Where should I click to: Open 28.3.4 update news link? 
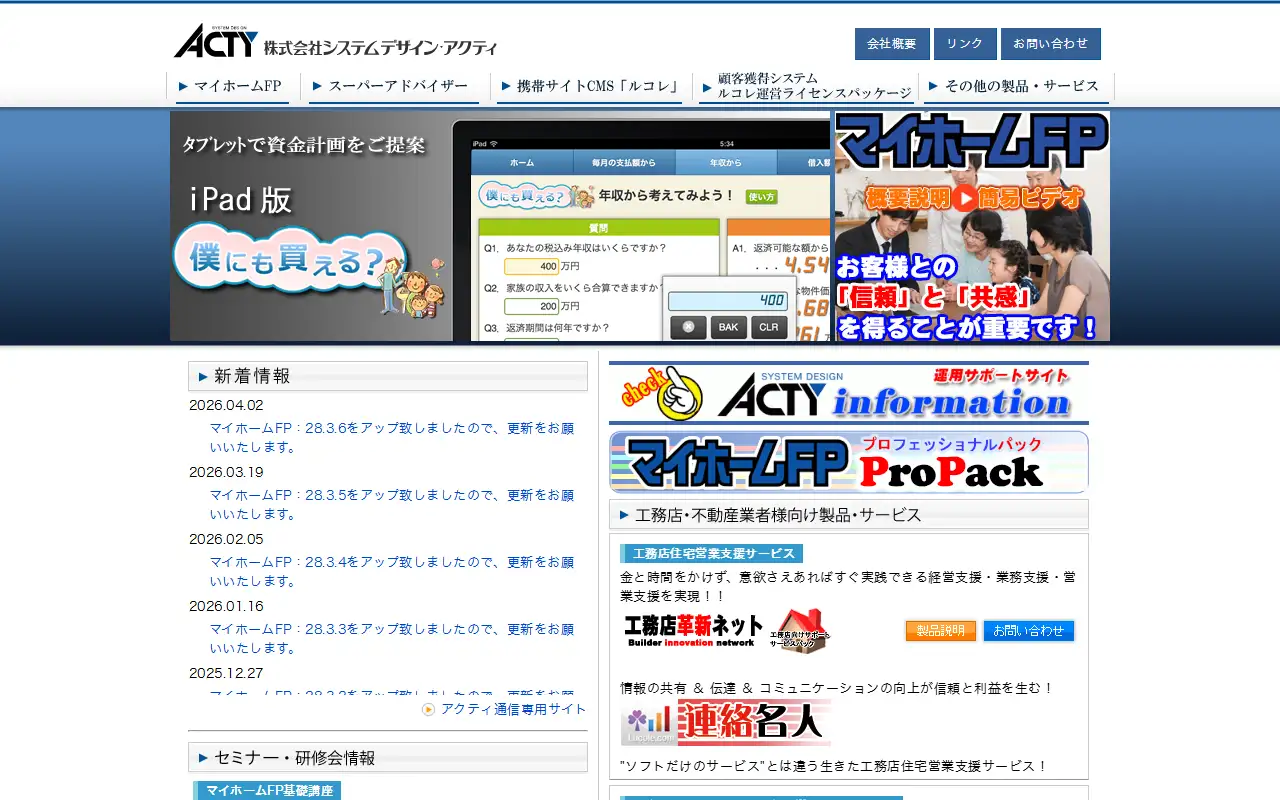click(x=392, y=572)
